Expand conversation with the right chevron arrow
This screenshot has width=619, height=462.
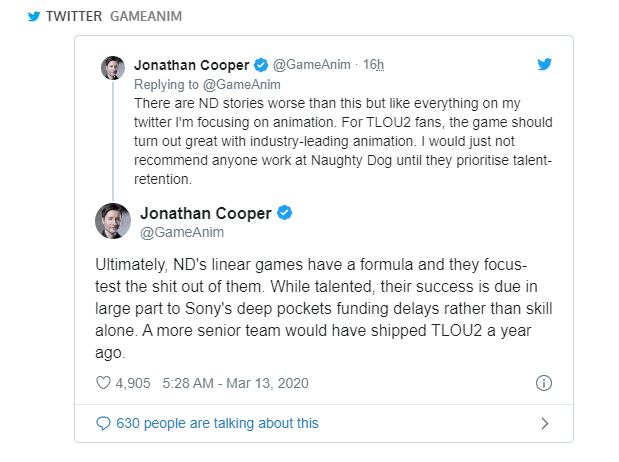545,423
